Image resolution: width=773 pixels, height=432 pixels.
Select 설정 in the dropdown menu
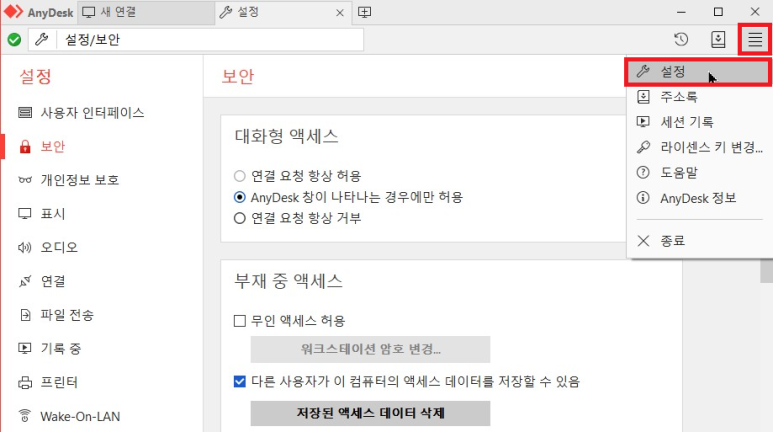coord(697,72)
